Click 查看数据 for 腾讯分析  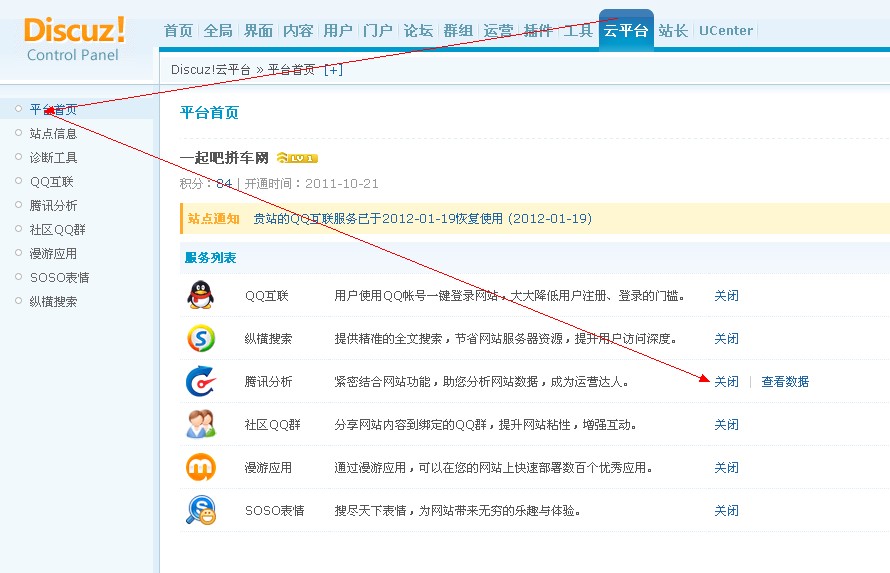click(785, 382)
